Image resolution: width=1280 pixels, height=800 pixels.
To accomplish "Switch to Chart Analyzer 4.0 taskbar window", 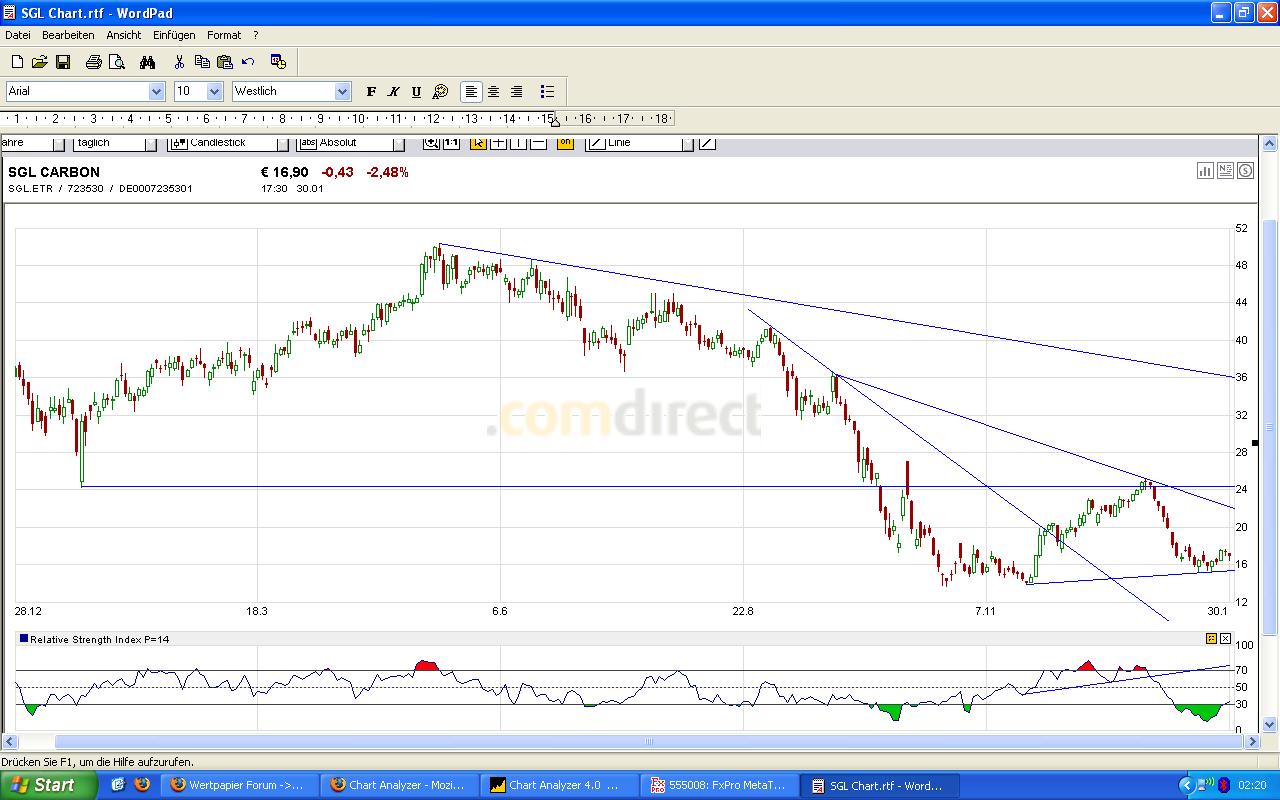I will pos(560,785).
